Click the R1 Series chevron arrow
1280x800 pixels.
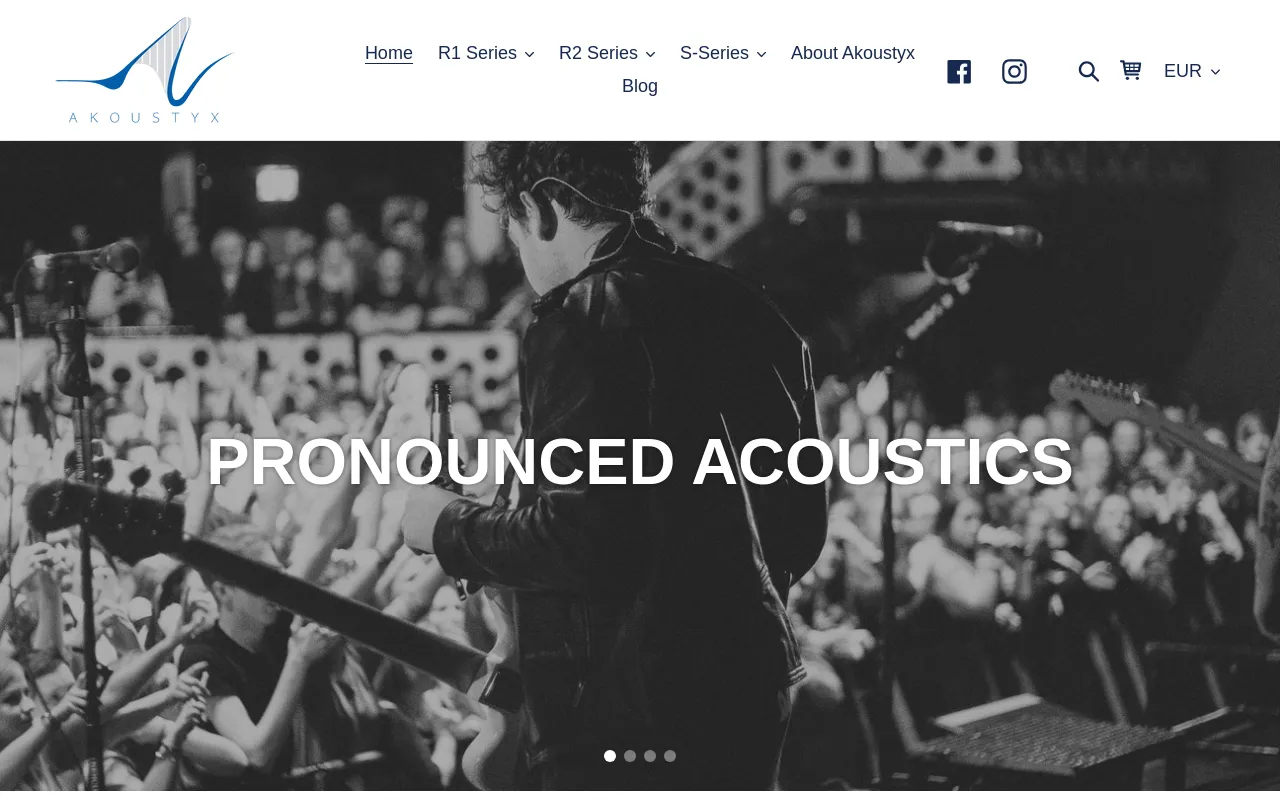pos(529,54)
